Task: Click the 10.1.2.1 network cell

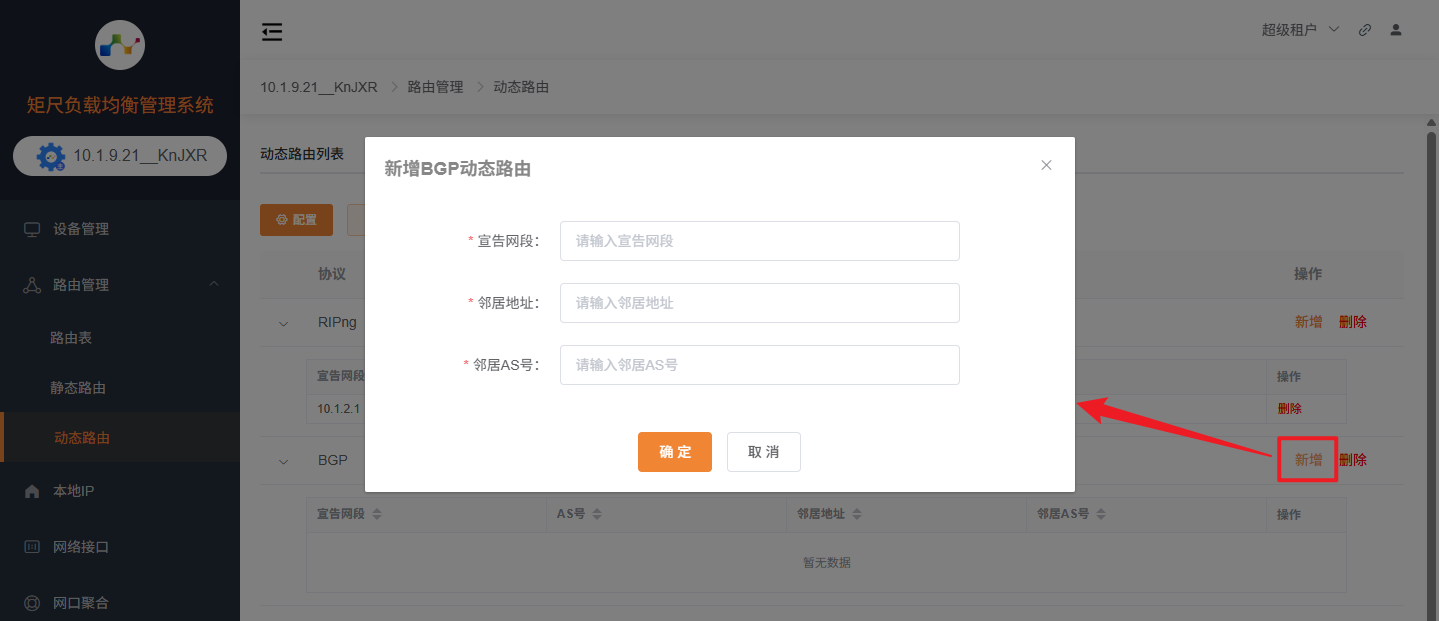Action: pos(339,408)
